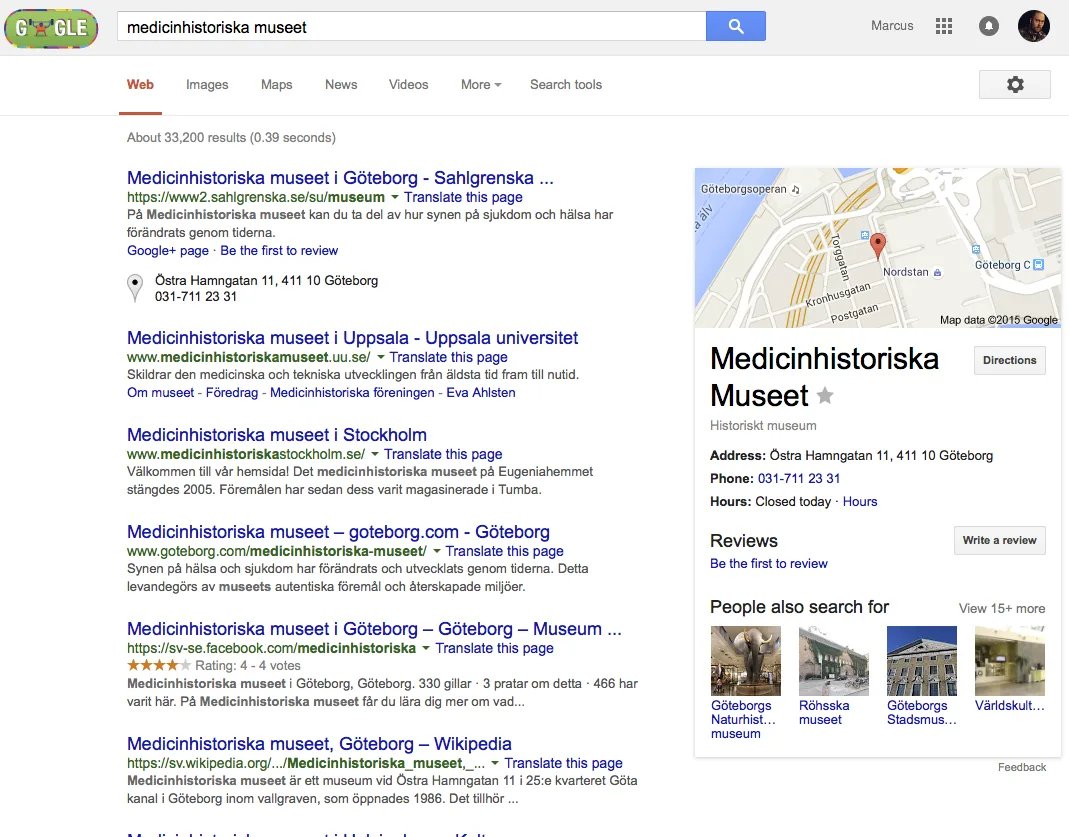The image size is (1069, 837).
Task: Select the Web tab
Action: (x=140, y=85)
